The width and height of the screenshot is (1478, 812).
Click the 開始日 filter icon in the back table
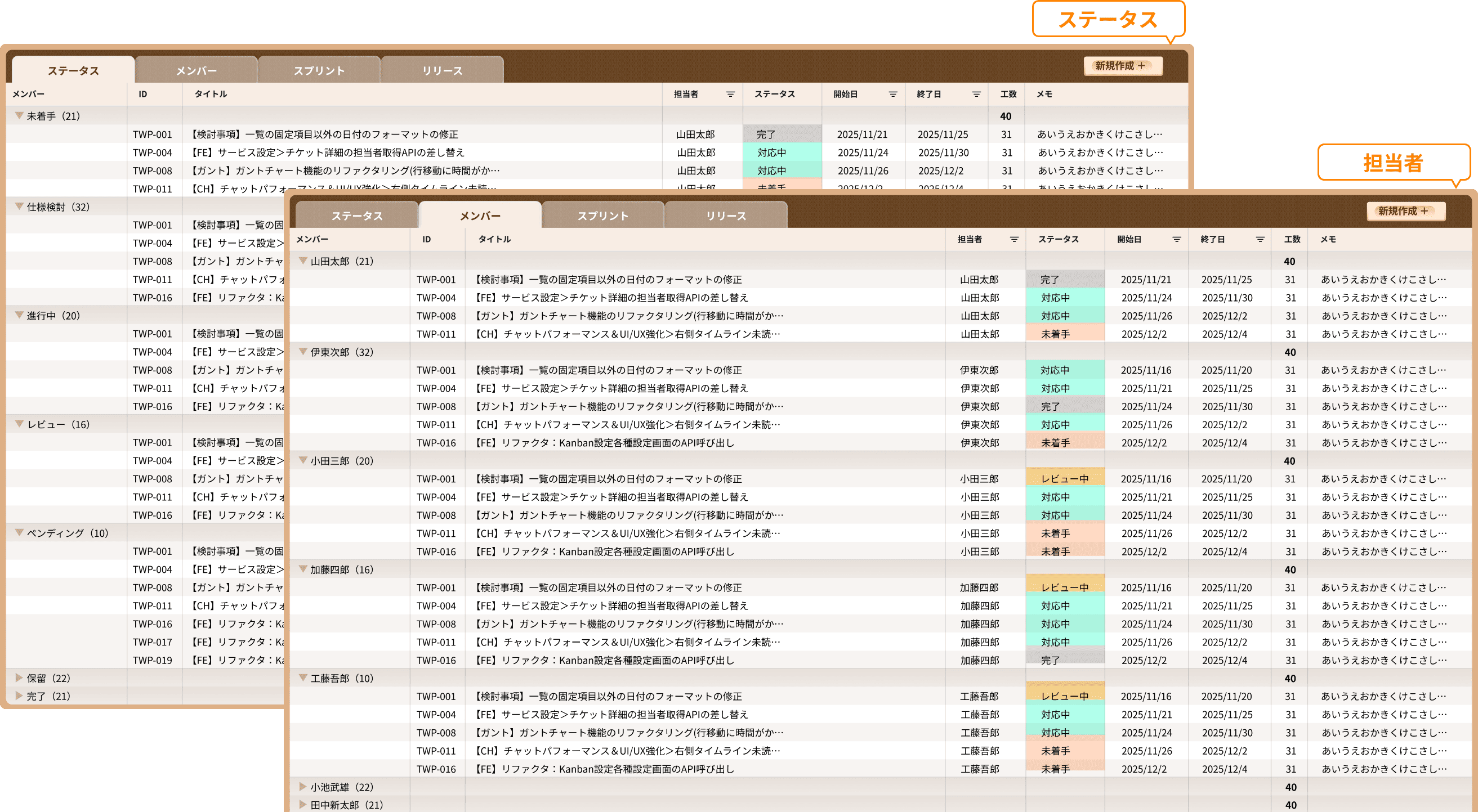pyautogui.click(x=893, y=94)
